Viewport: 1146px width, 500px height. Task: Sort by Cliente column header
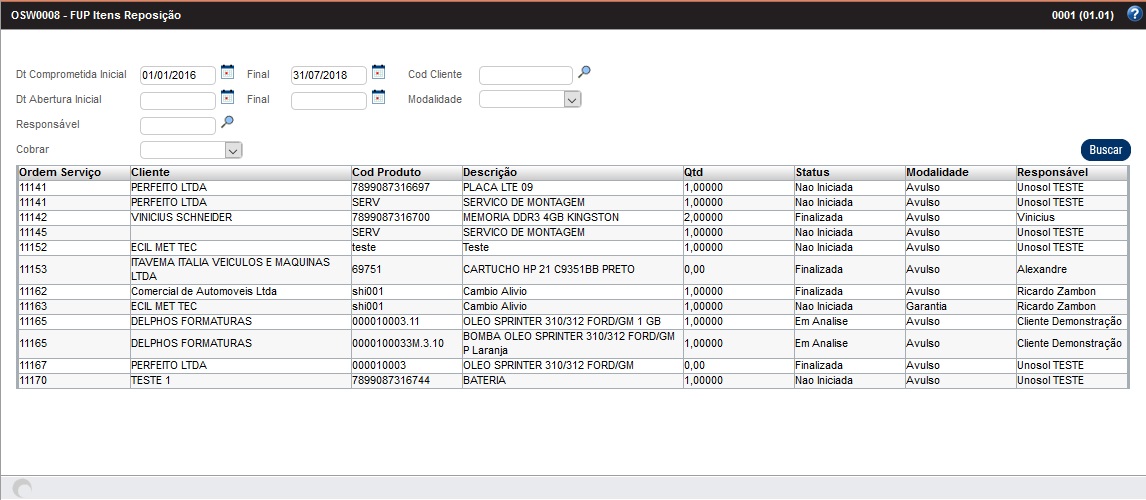click(x=150, y=172)
